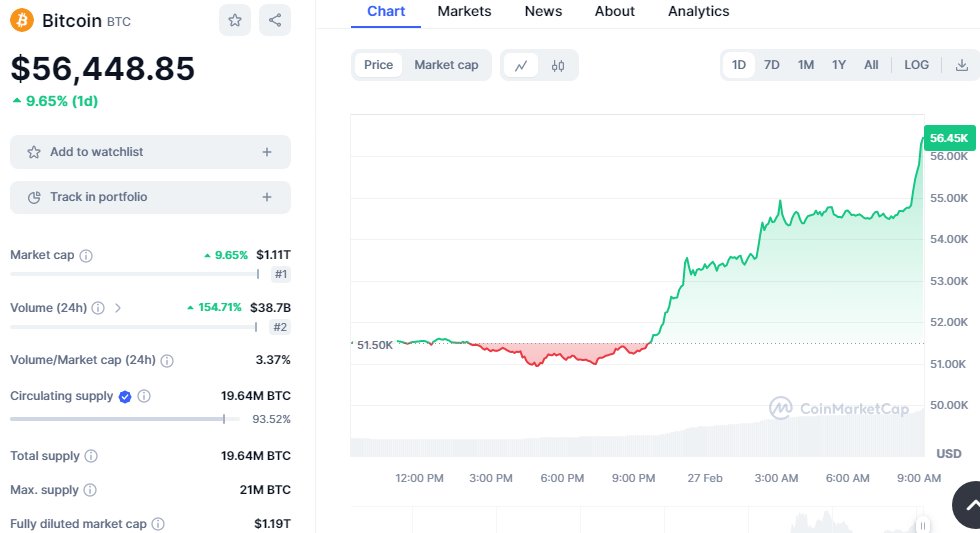Click Circulating supply info icon
The image size is (980, 533).
144,396
